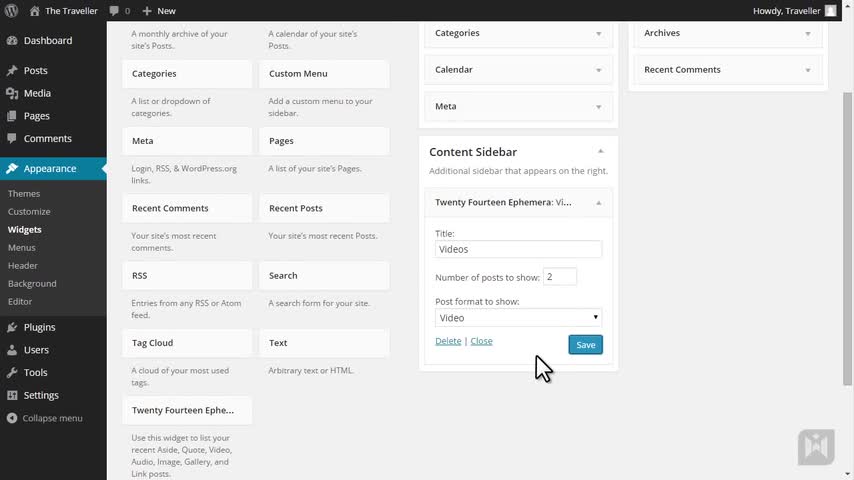Click the page vertical scrollbar
854x480 pixels.
848,240
